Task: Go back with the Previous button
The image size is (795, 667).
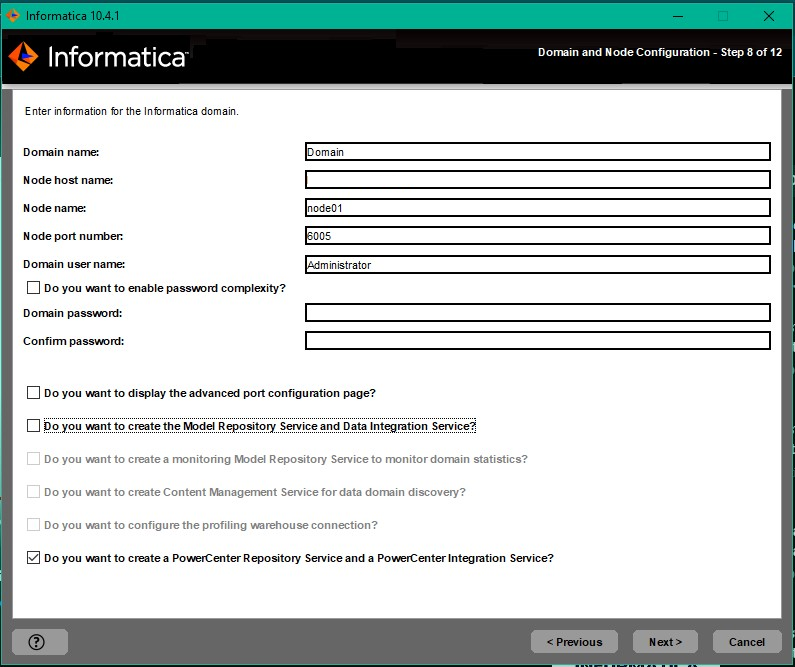Action: click(574, 642)
